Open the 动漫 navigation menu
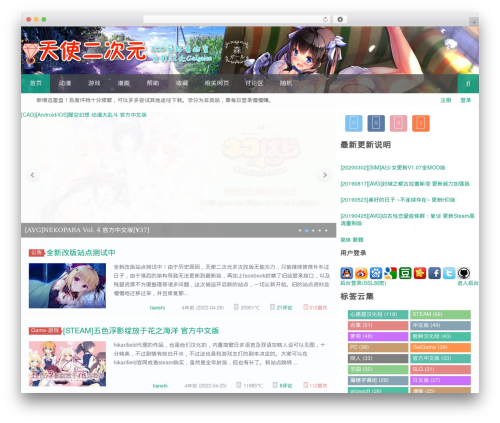Screen dimensions: 500x423 pyautogui.click(x=65, y=83)
